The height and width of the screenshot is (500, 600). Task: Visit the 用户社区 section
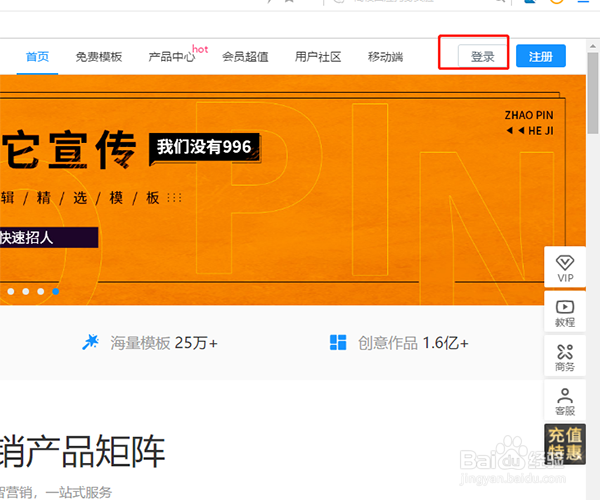pos(318,57)
